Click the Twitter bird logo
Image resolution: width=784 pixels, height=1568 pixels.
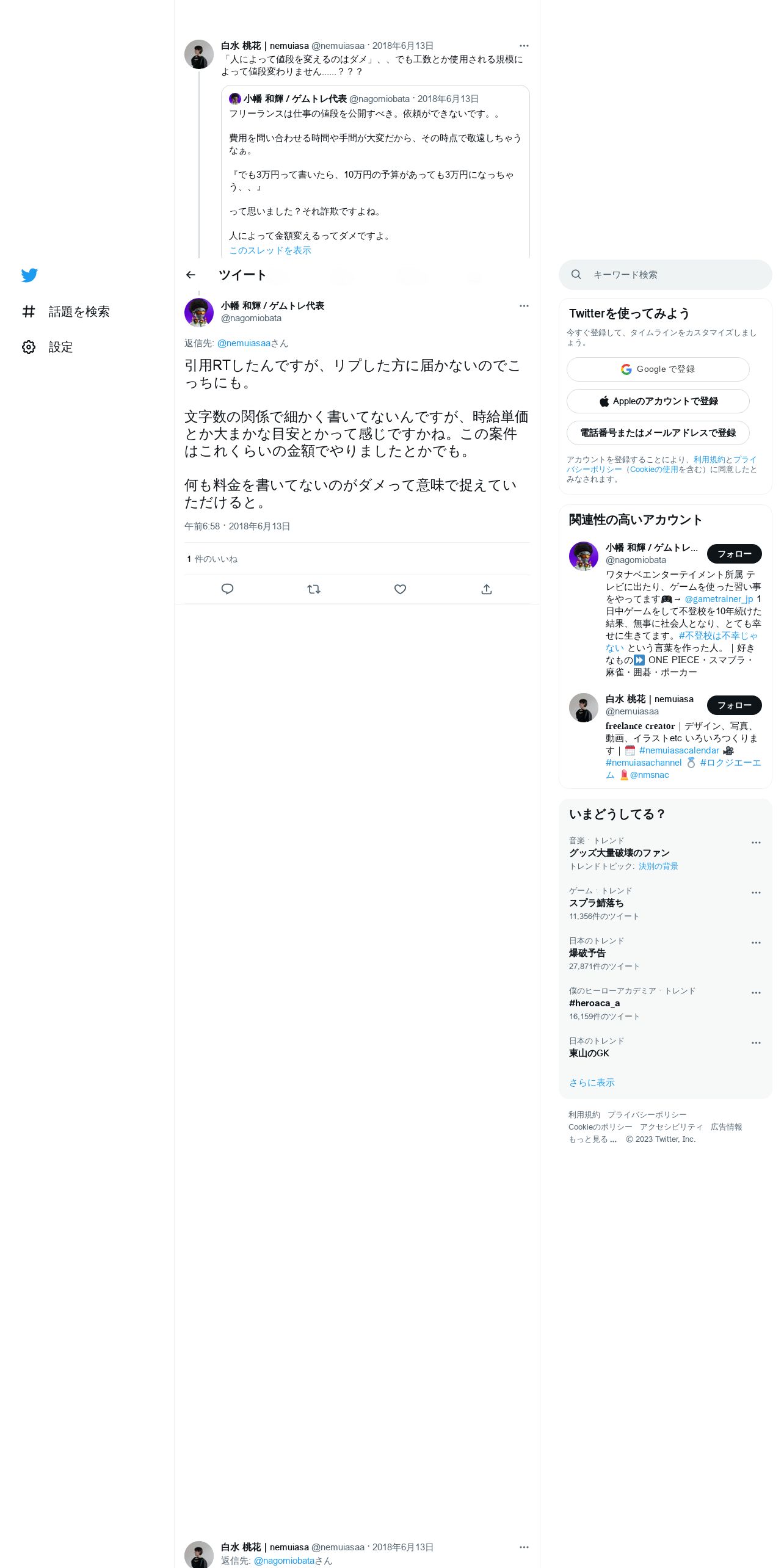tap(29, 275)
